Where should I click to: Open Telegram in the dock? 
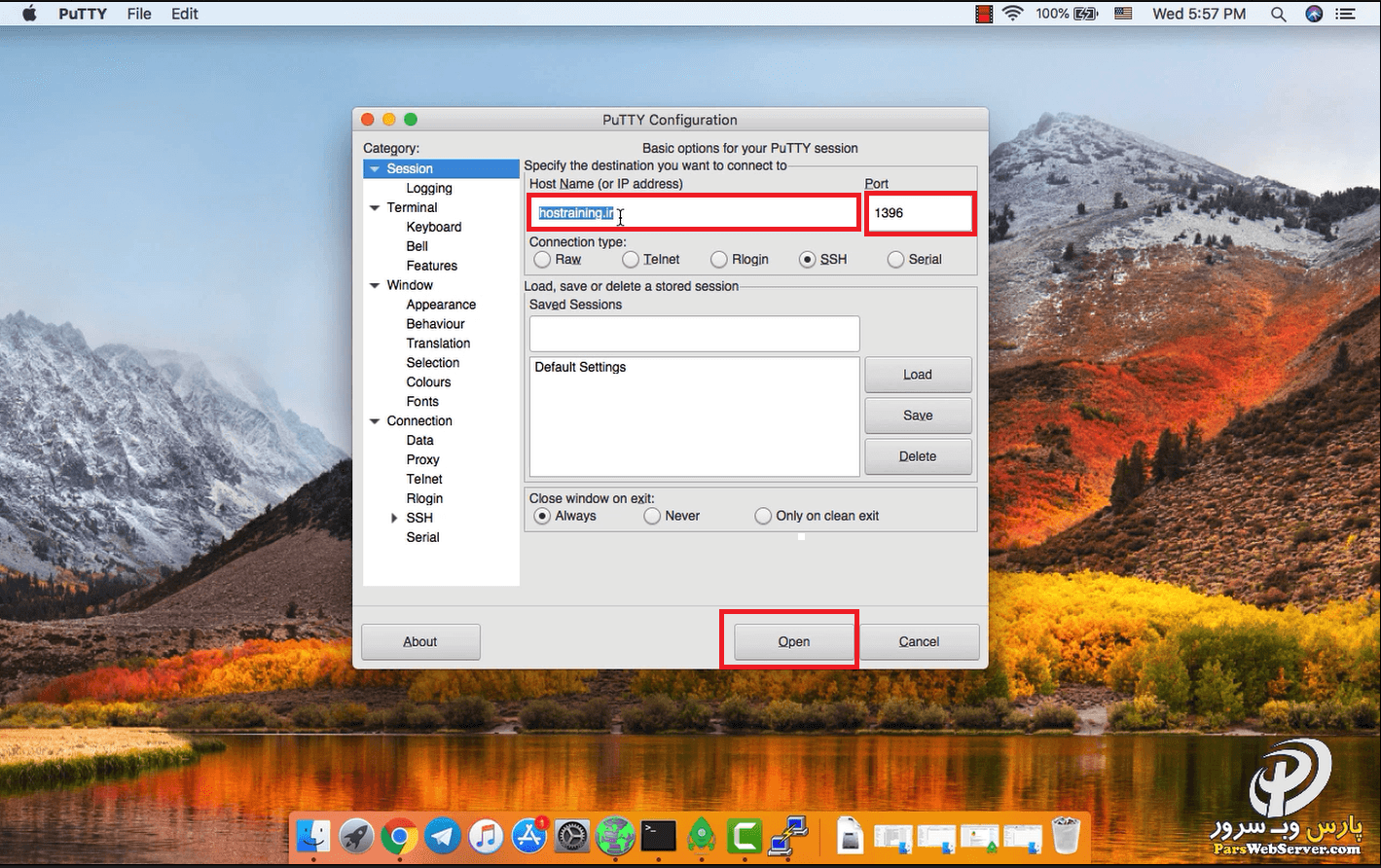[443, 835]
